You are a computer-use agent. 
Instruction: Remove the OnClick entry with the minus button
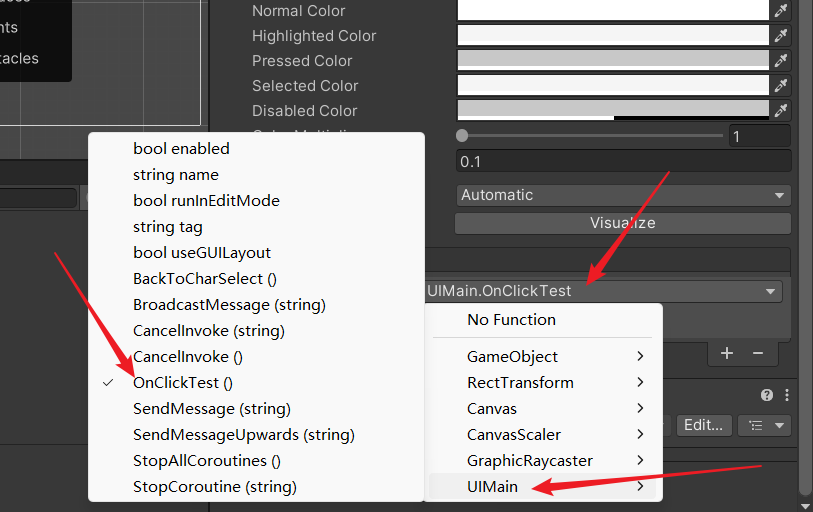tap(758, 353)
